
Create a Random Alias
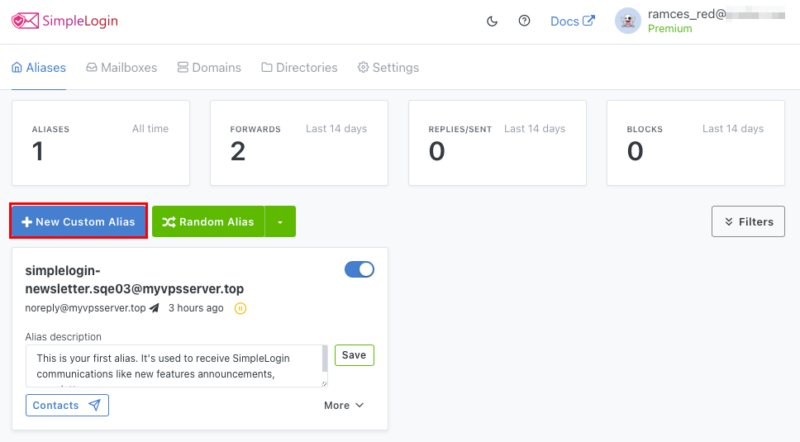pyautogui.click(x=208, y=222)
